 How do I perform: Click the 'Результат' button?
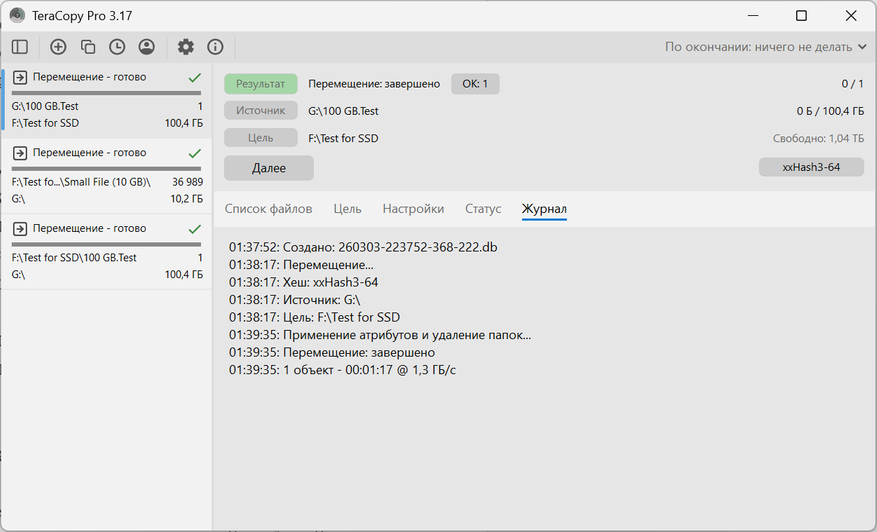pyautogui.click(x=261, y=84)
